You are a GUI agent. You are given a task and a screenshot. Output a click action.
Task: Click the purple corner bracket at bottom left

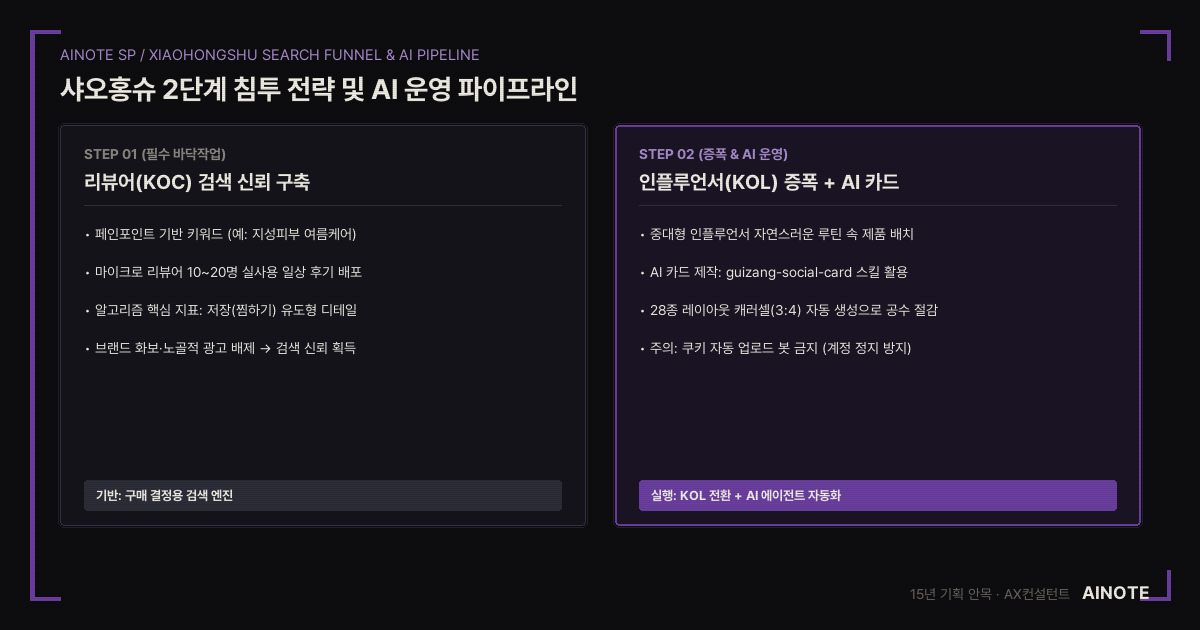coord(45,585)
